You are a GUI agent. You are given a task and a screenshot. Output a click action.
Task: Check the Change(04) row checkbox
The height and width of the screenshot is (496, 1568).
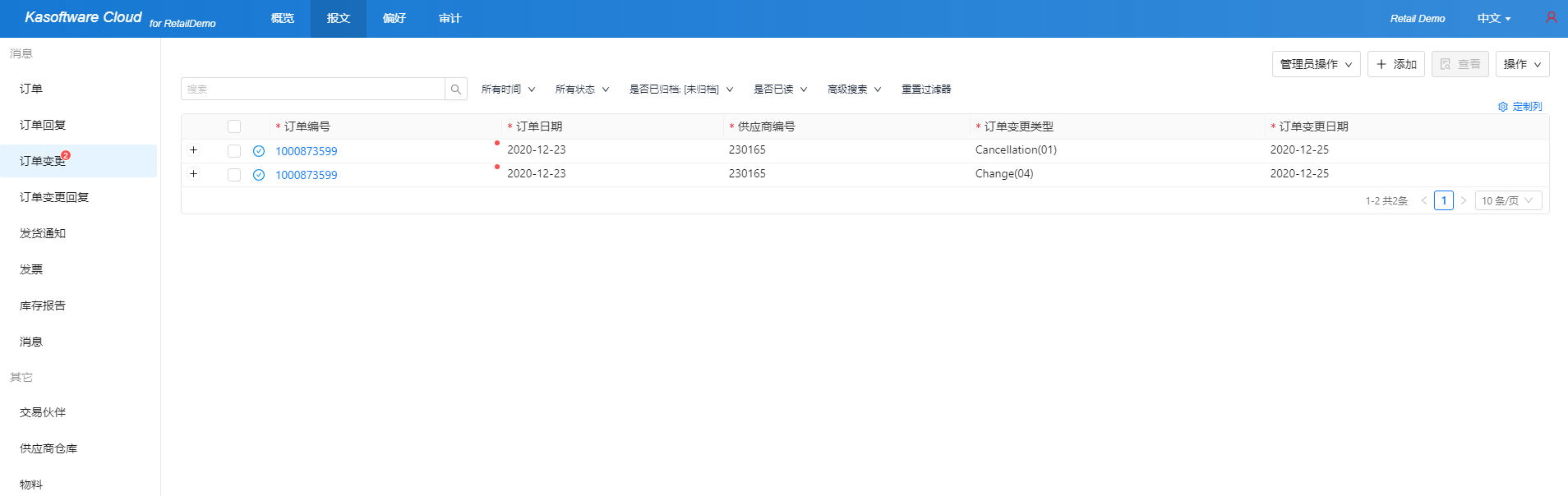pos(234,175)
